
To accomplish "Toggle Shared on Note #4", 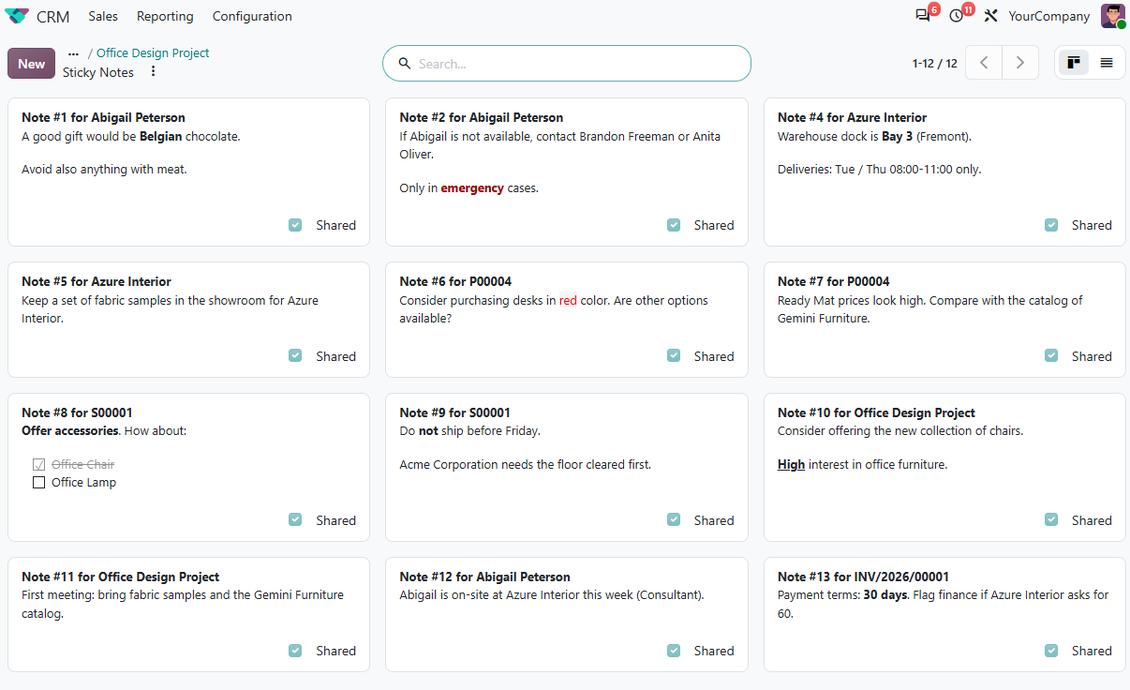I will [x=1051, y=225].
